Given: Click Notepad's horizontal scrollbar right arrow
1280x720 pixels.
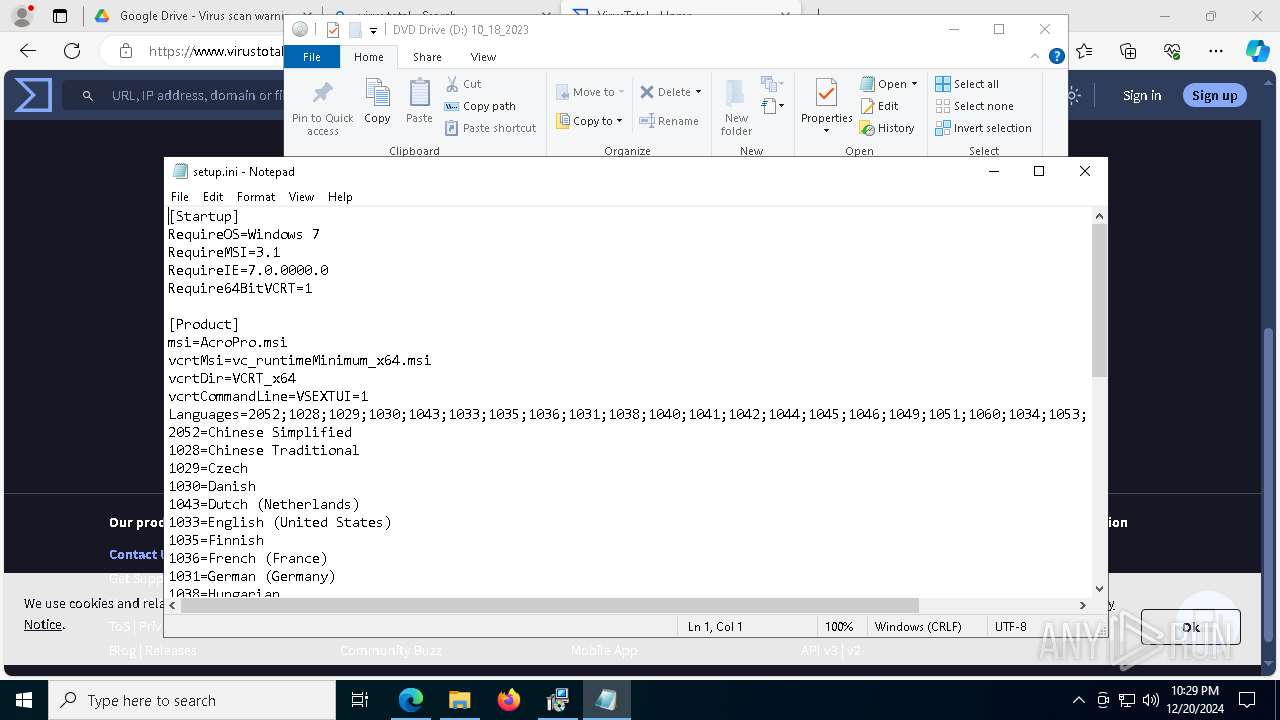Looking at the screenshot, I should point(1082,605).
